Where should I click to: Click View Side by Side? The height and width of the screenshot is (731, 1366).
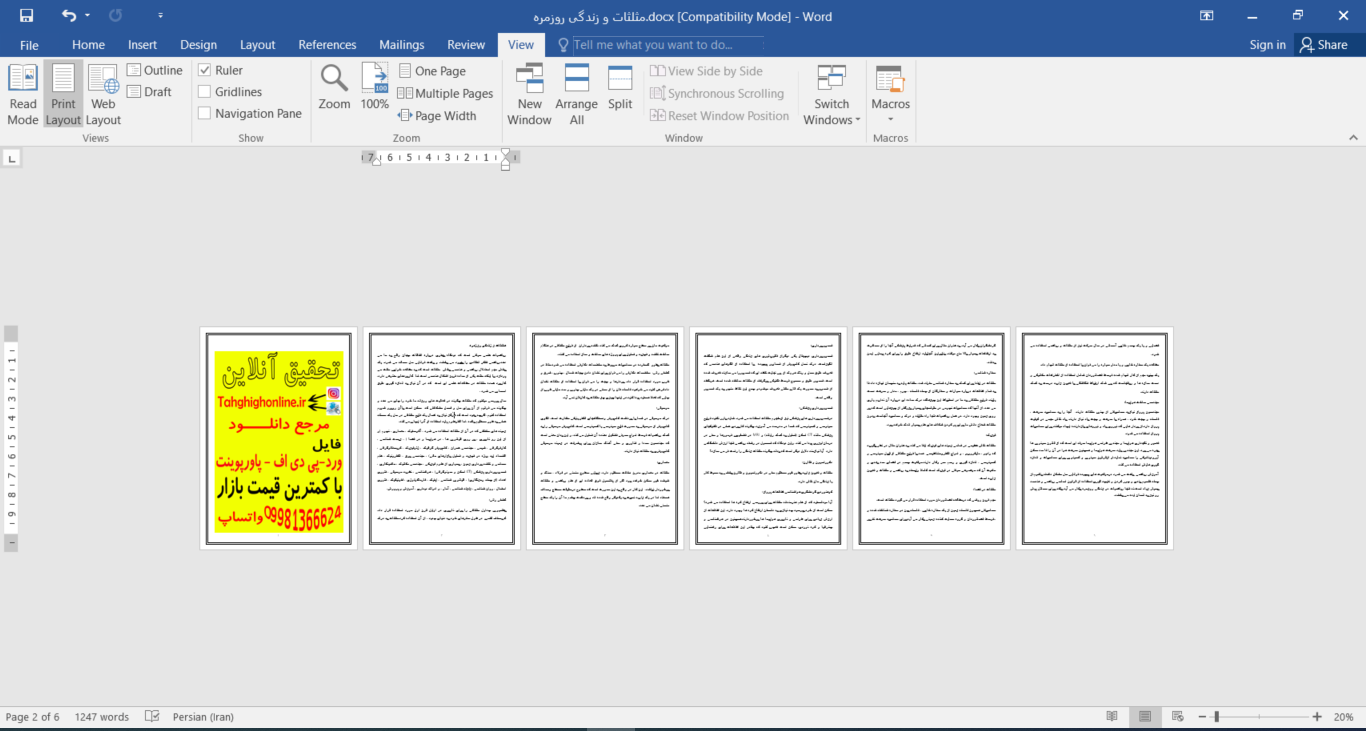tap(706, 71)
